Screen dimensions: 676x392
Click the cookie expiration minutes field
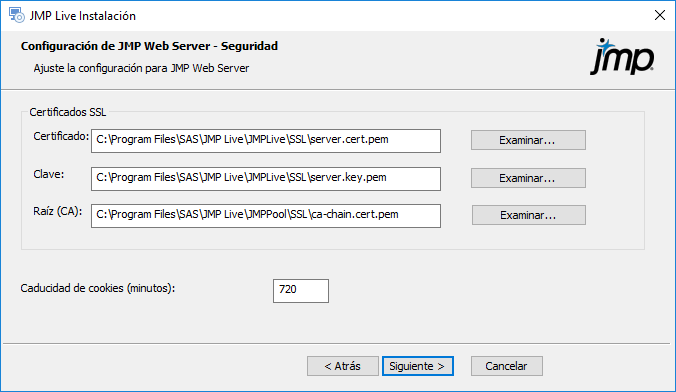[x=300, y=291]
